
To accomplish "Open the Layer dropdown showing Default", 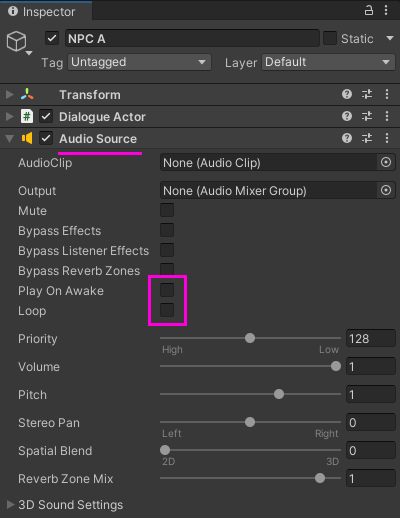I will click(328, 62).
